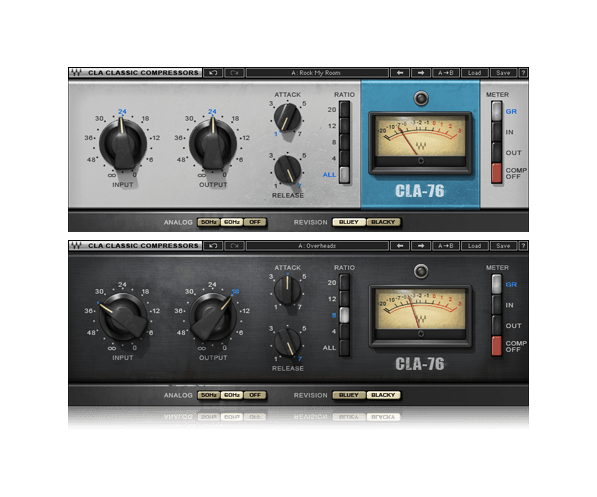Screen dimensions: 597x497
Task: Toggle red COMP OFF on silver CLA-76
Action: click(x=496, y=173)
